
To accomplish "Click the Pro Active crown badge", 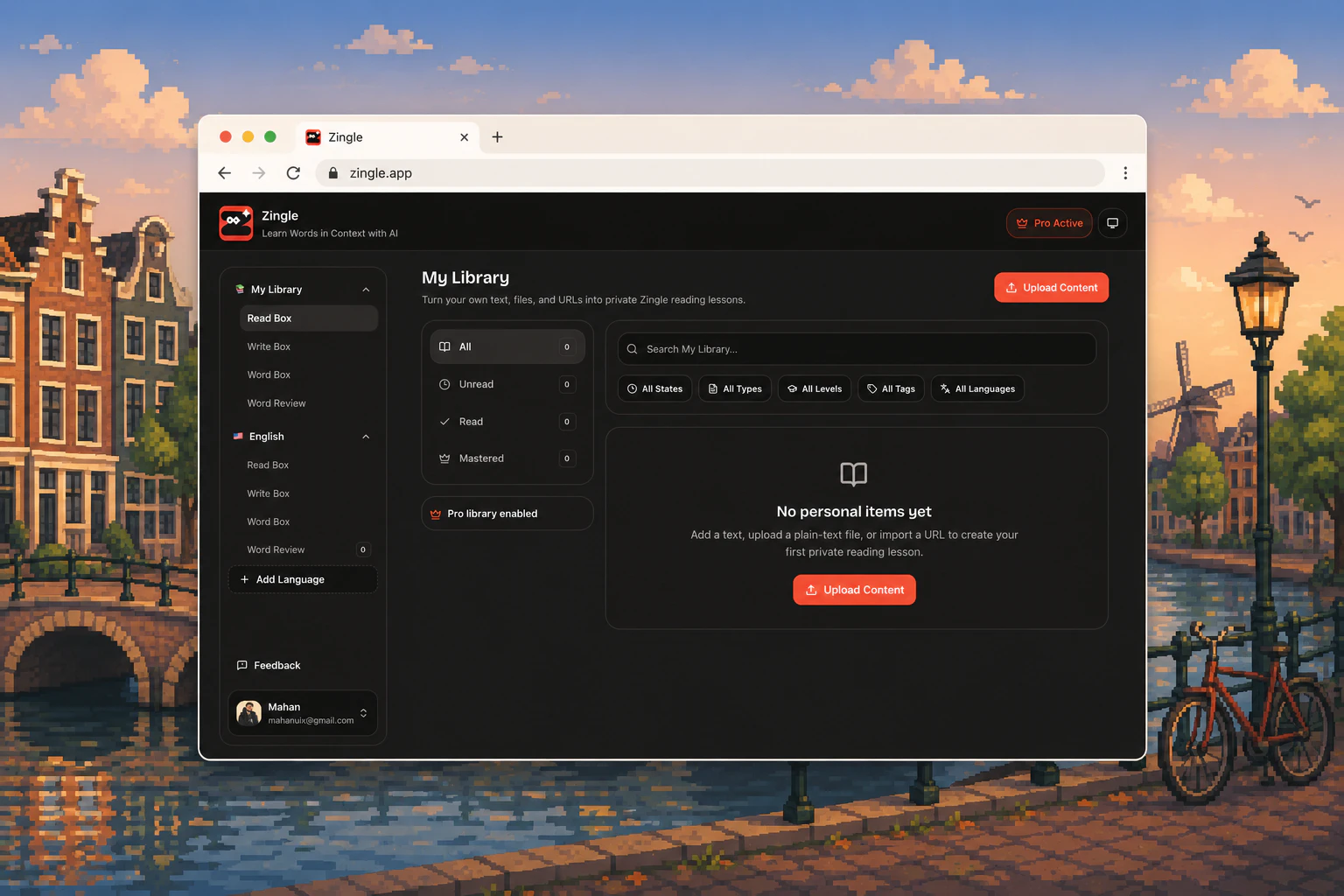I will point(1049,223).
